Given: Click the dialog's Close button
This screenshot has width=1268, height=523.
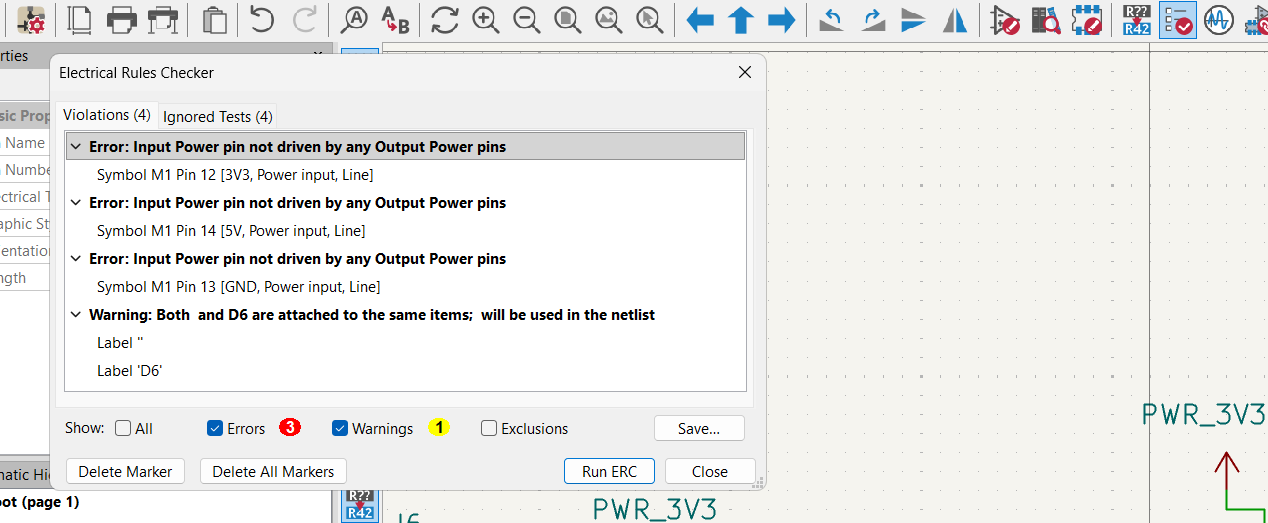Looking at the screenshot, I should pyautogui.click(x=710, y=471).
